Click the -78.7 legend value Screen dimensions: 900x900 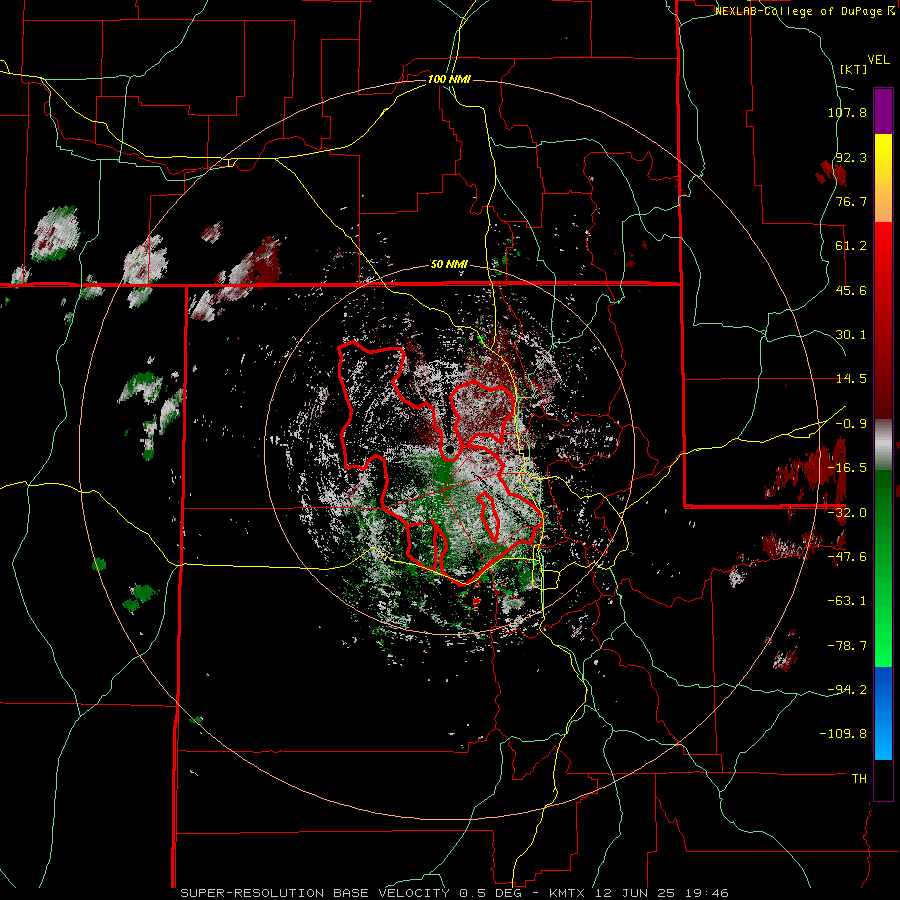(x=847, y=646)
